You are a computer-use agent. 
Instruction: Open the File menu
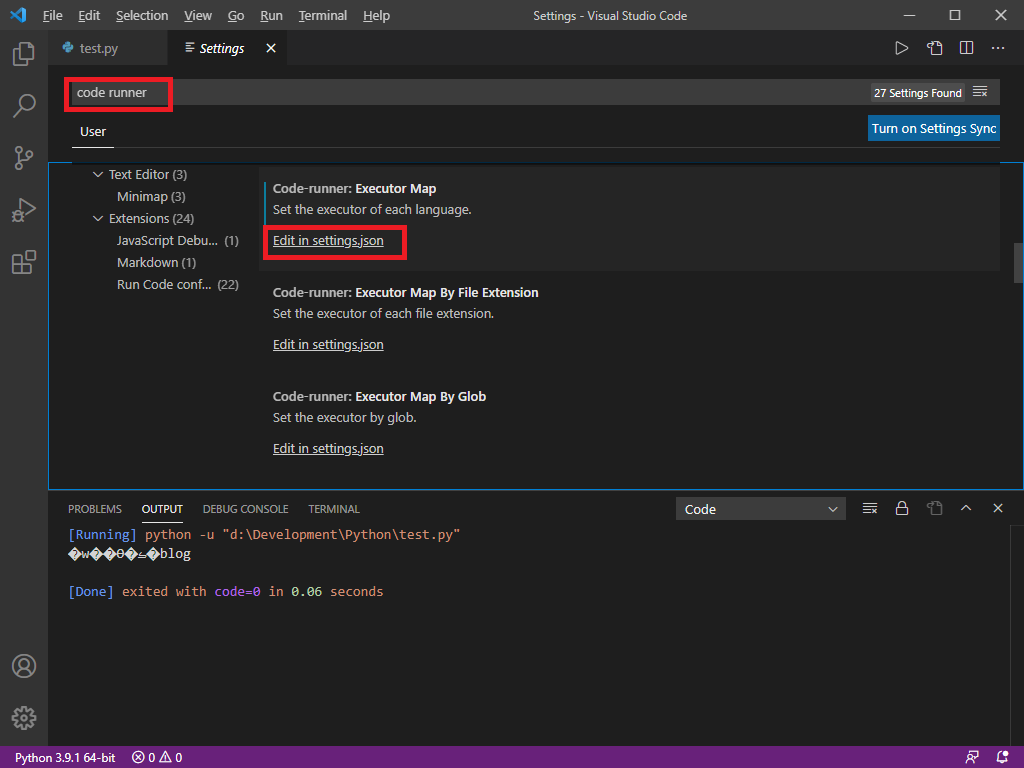click(x=52, y=16)
